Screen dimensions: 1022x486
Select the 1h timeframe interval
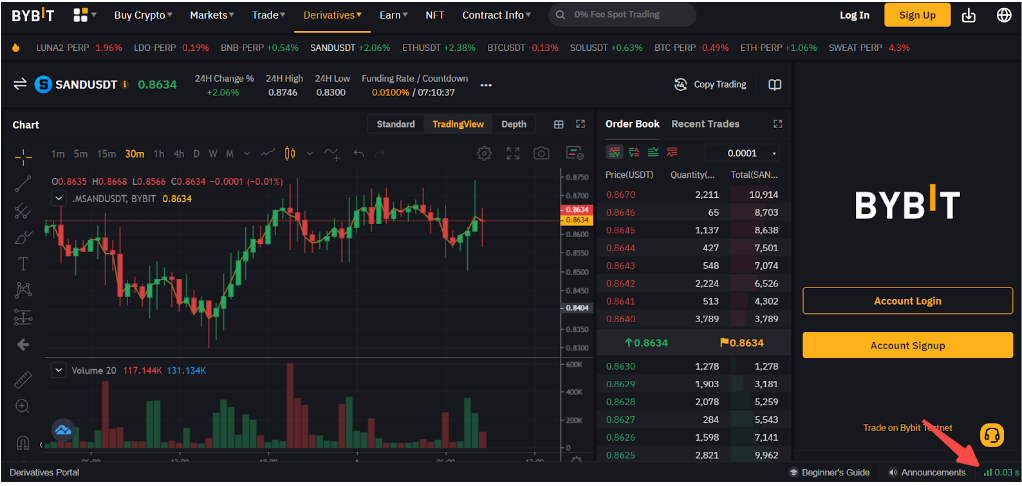(158, 153)
